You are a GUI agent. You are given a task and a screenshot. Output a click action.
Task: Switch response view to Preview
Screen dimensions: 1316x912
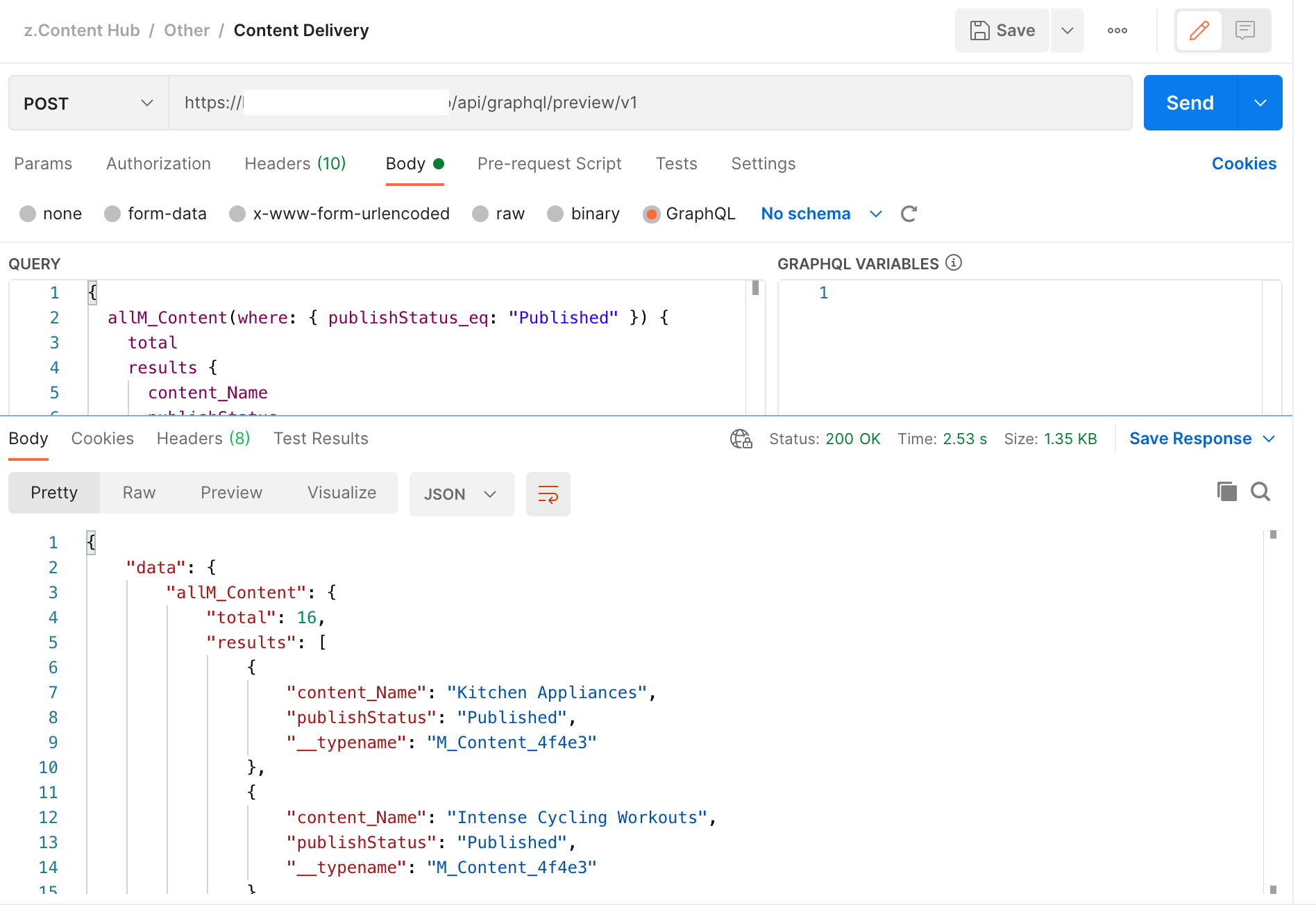[231, 493]
